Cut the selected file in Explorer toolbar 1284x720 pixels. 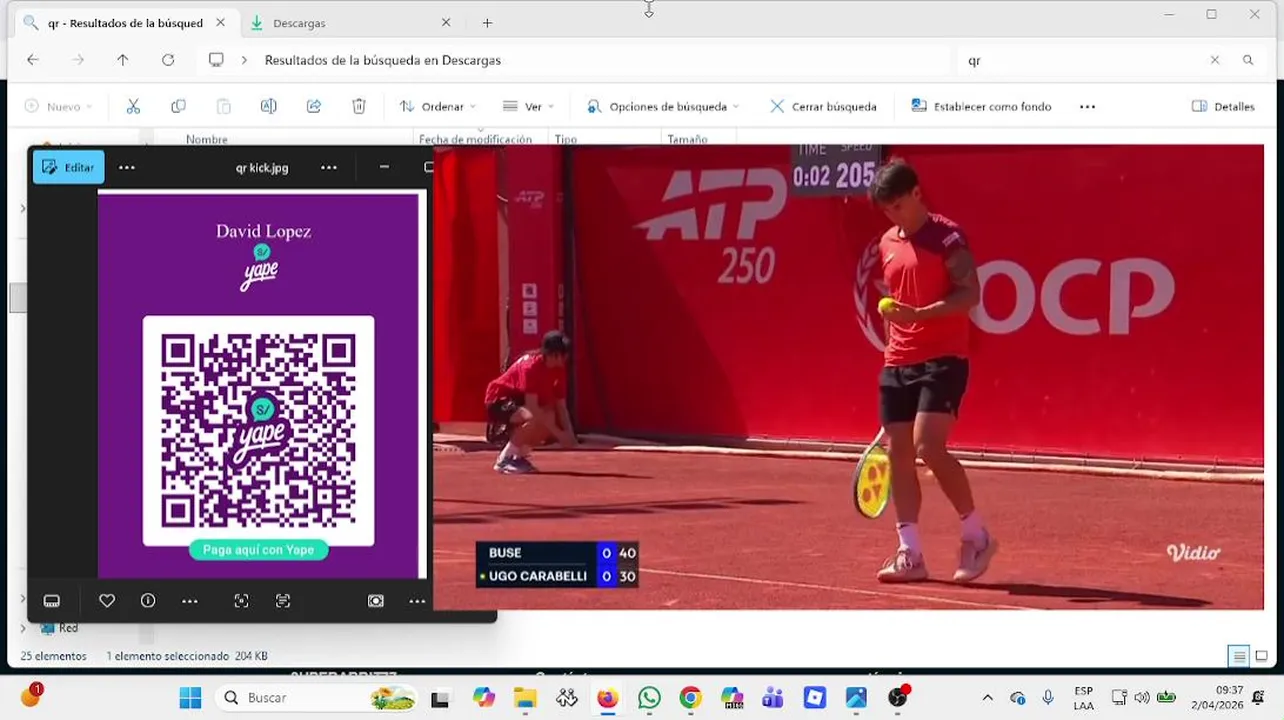(133, 106)
